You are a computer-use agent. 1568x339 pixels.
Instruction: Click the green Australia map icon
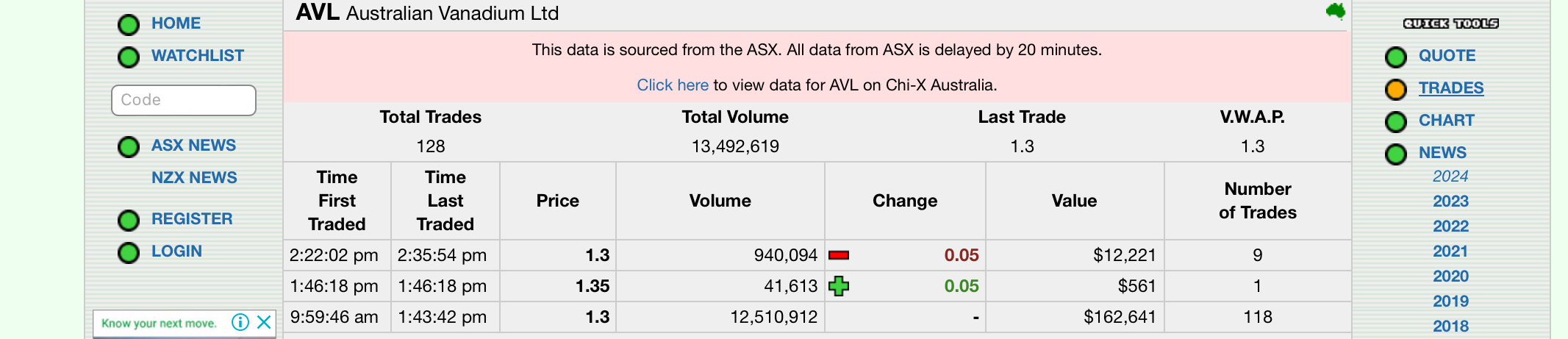click(1336, 11)
